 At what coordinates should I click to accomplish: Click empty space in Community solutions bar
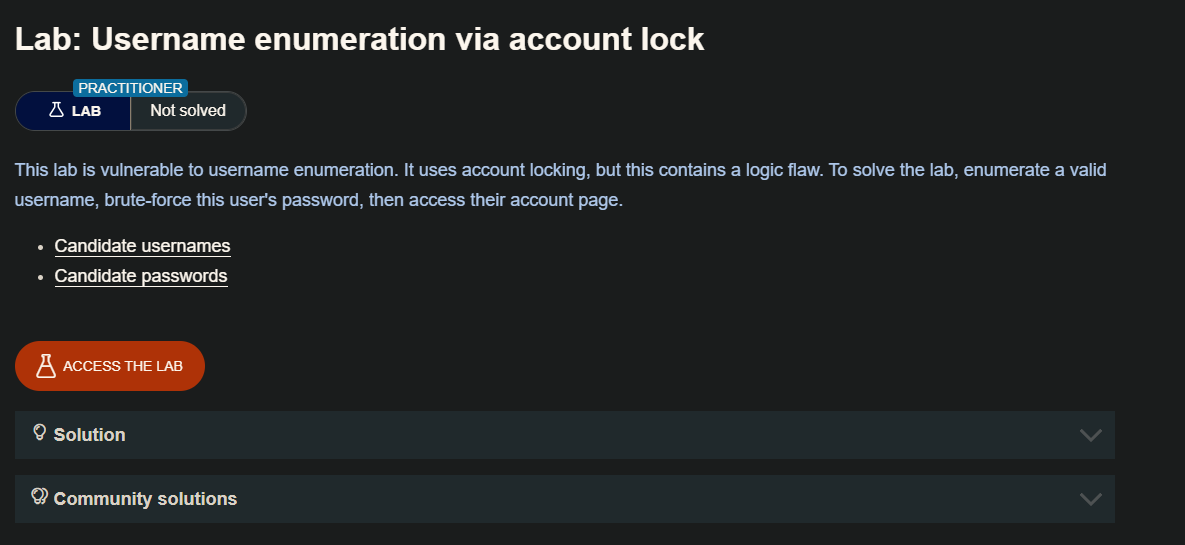650,499
